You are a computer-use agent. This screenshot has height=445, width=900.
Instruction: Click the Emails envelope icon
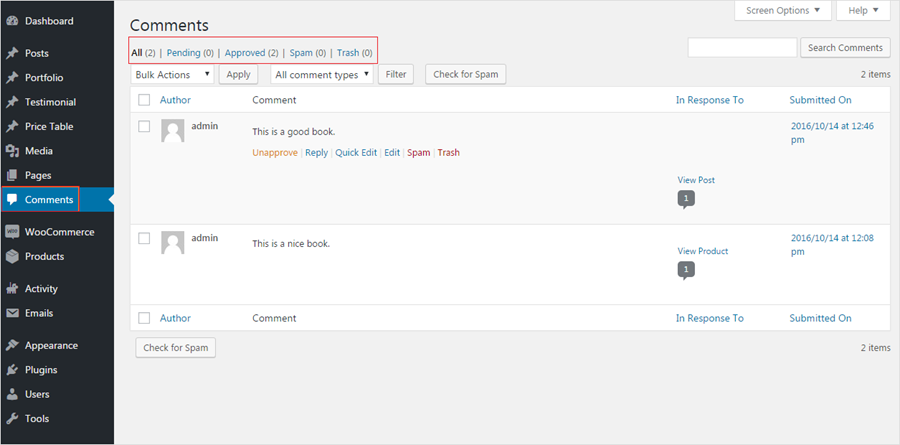tap(11, 313)
